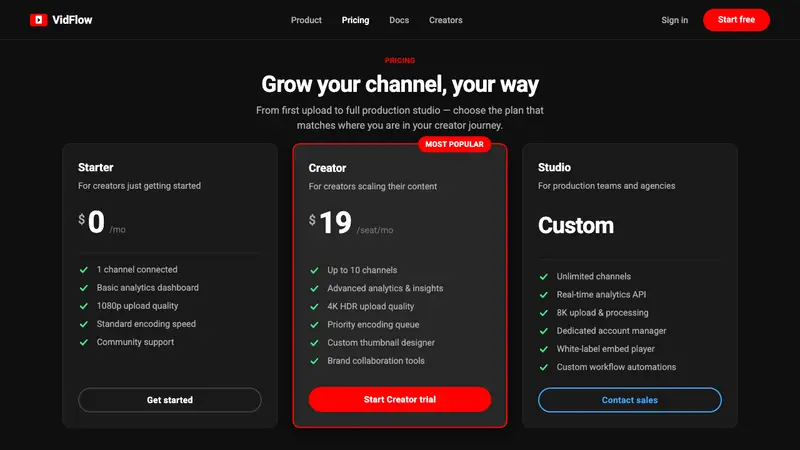The height and width of the screenshot is (450, 800).
Task: Click 'Real-time analytics API' feature text
Action: tap(602, 294)
